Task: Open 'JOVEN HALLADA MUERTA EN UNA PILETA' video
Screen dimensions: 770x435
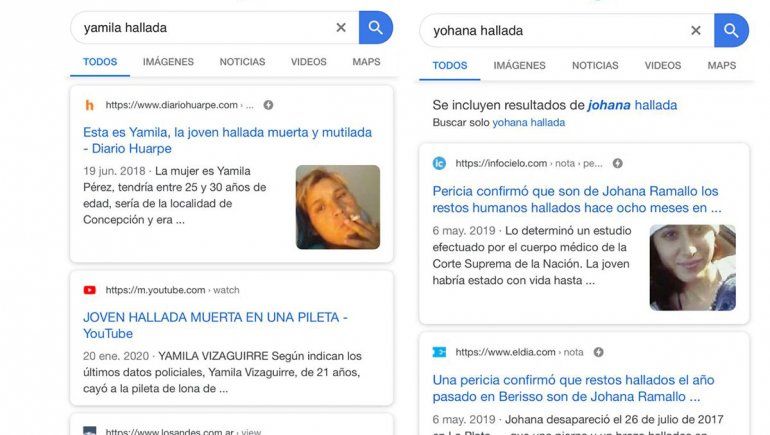Action: coord(215,325)
